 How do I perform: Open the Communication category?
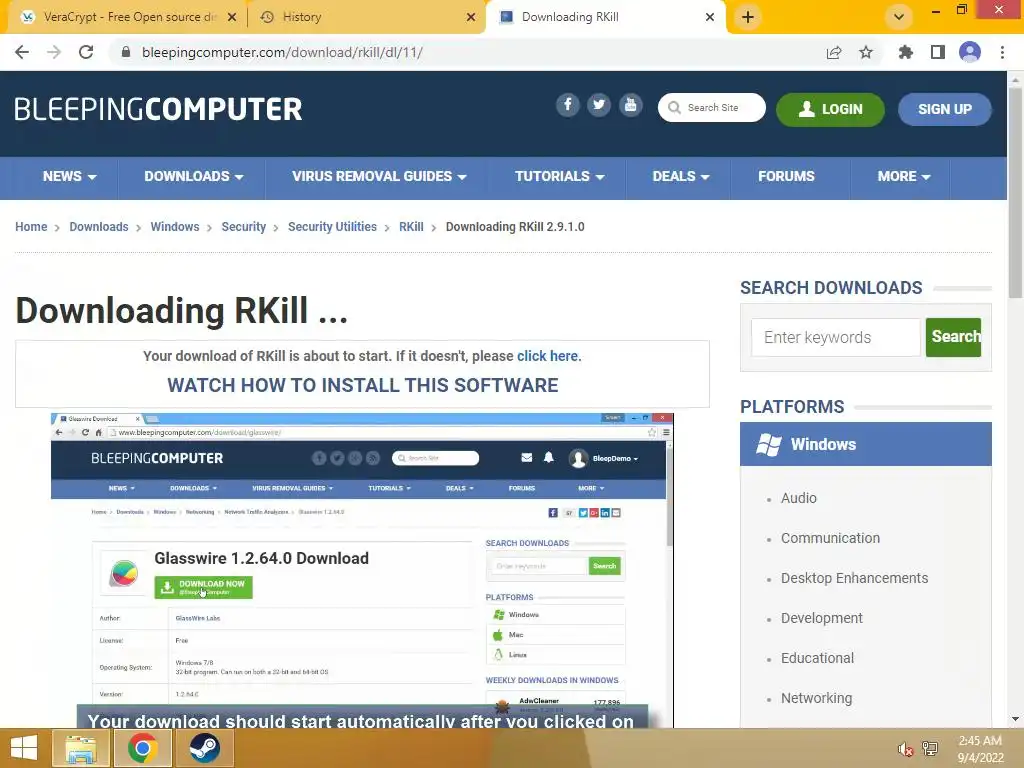click(x=830, y=538)
